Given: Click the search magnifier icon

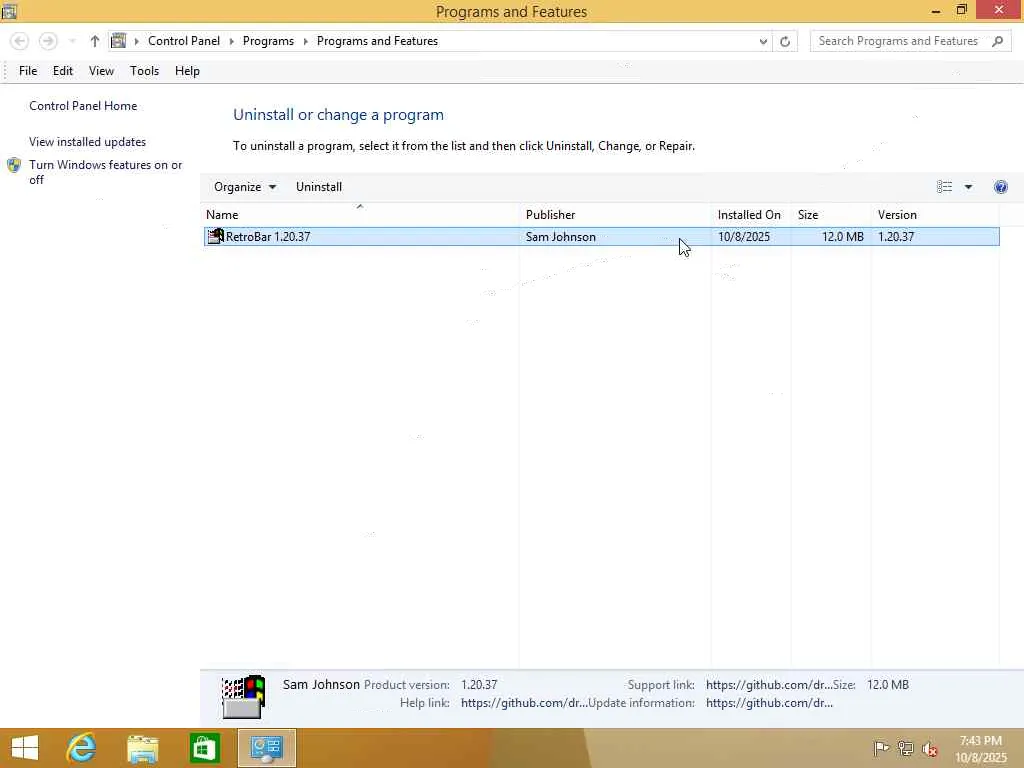Looking at the screenshot, I should click(x=997, y=41).
